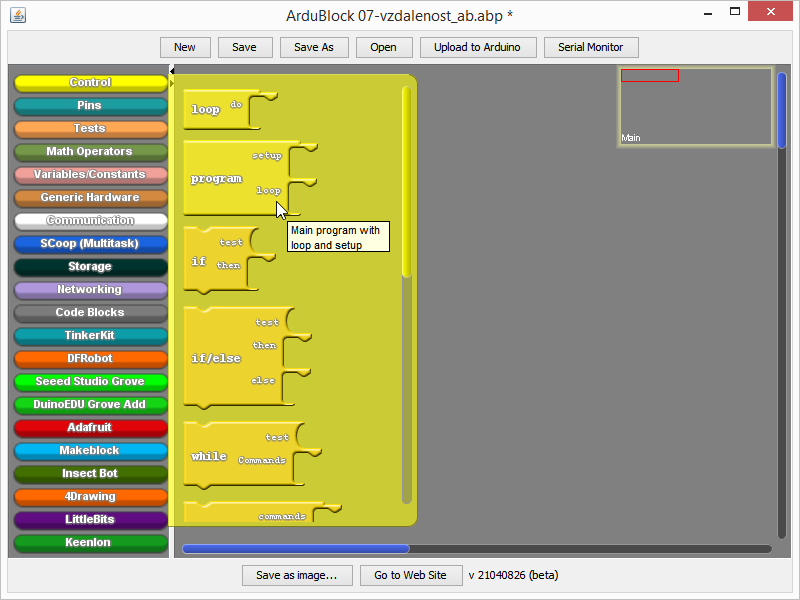Click the Main minimap thumbnail
Image resolution: width=800 pixels, height=600 pixels.
point(695,107)
